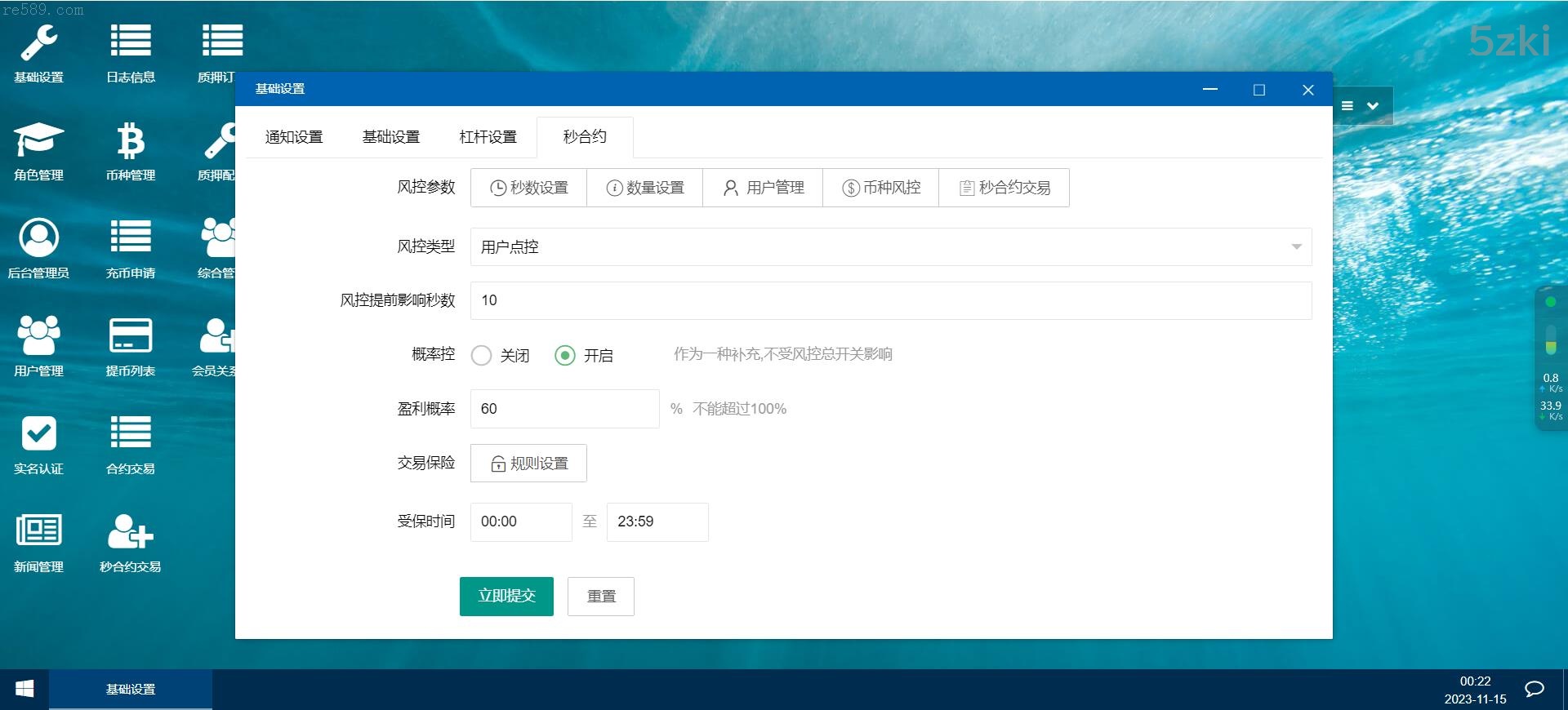Select the 关闭 radio for 概率控
The width and height of the screenshot is (1568, 710).
click(x=482, y=355)
